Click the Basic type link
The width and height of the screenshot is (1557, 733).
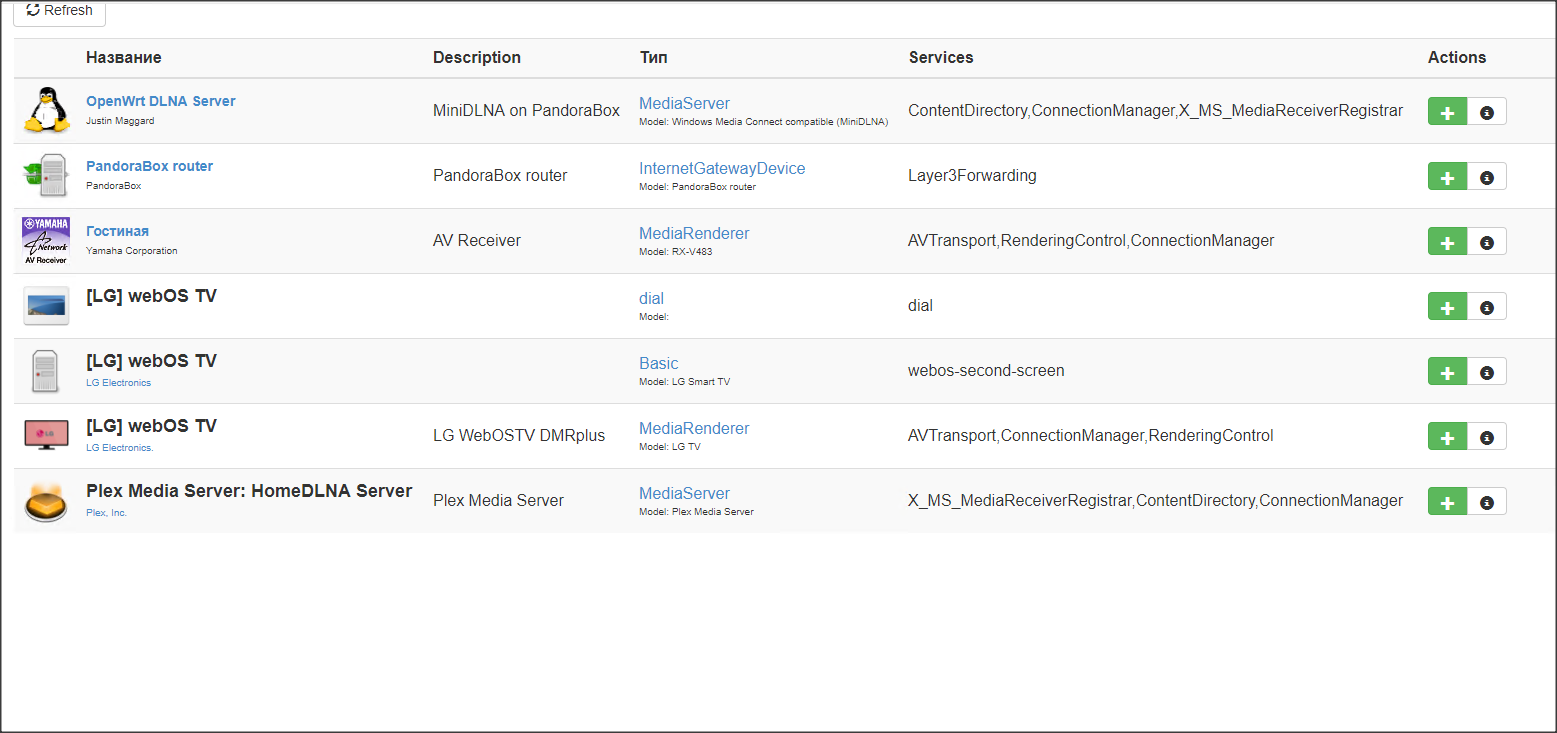tap(658, 363)
